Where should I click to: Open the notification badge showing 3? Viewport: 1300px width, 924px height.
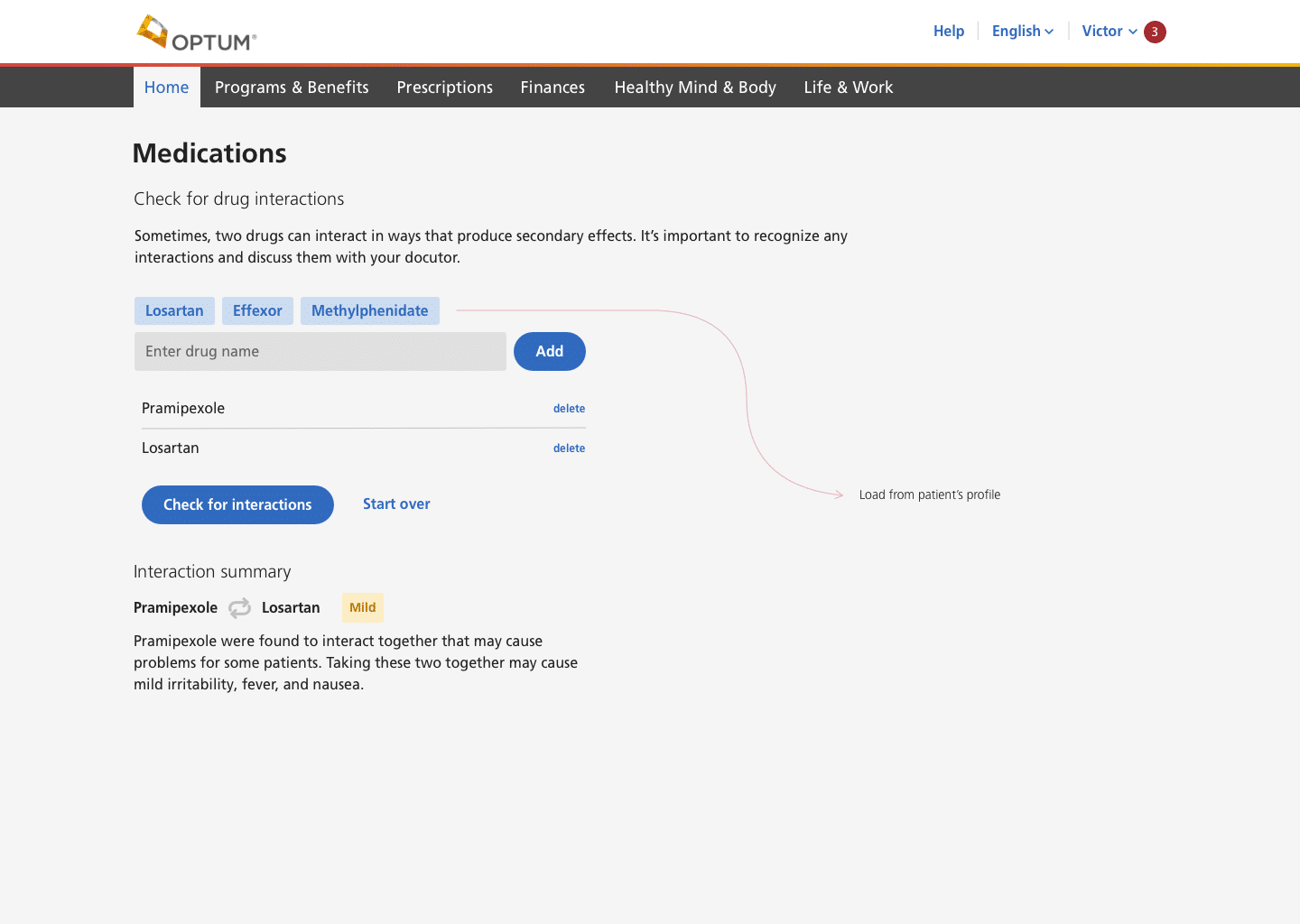1154,32
